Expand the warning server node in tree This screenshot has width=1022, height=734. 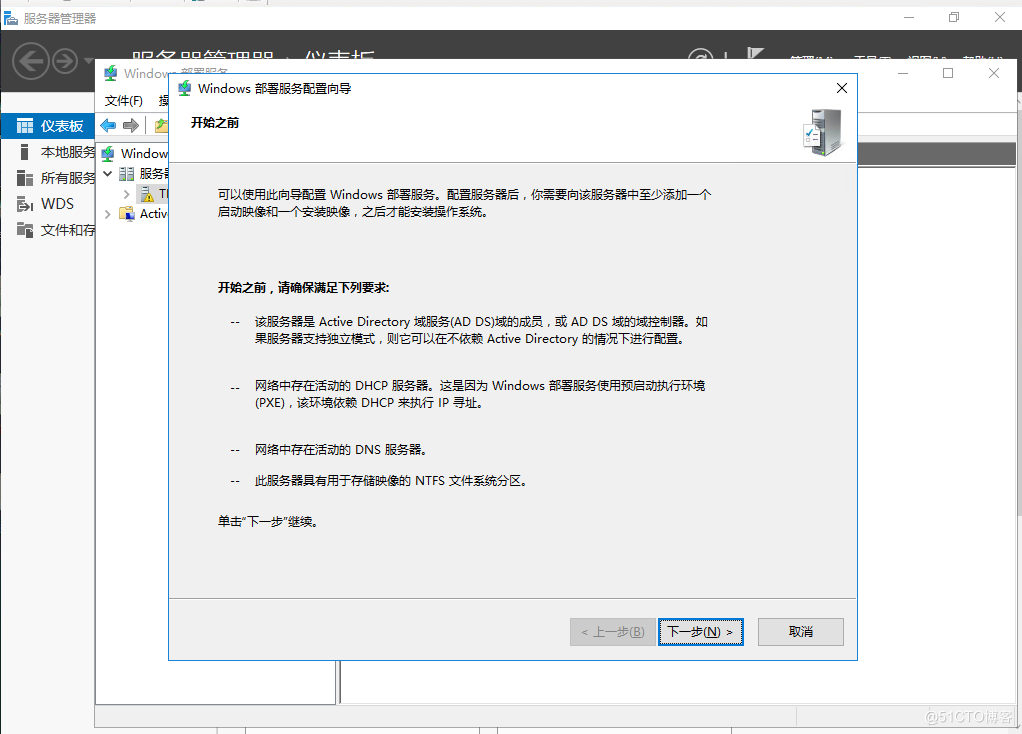(x=126, y=194)
